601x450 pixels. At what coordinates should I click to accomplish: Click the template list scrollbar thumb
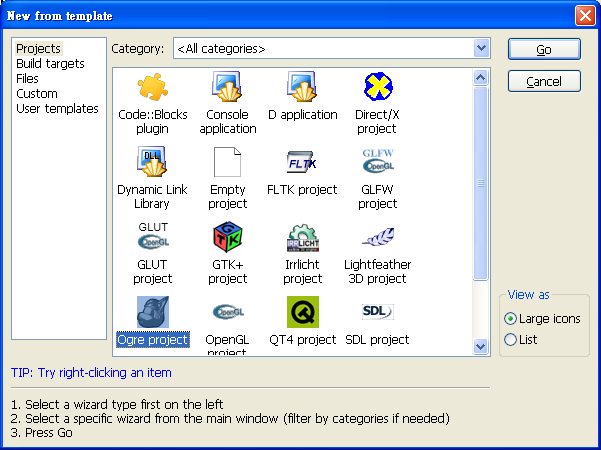[480, 184]
